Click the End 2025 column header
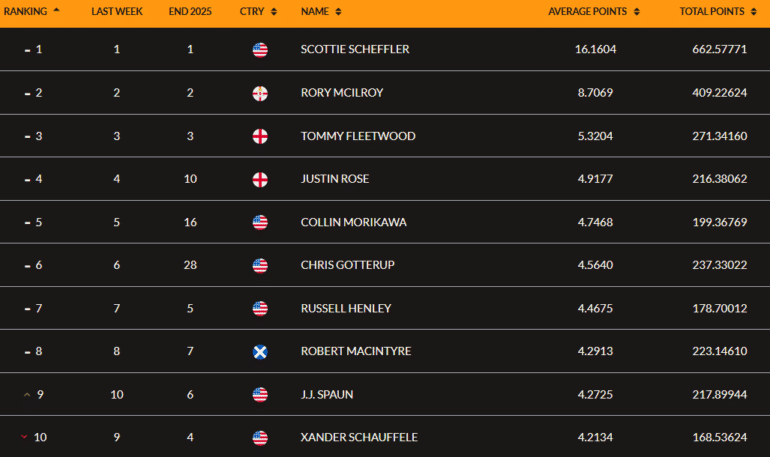Screen dimensions: 770x457 coord(190,11)
